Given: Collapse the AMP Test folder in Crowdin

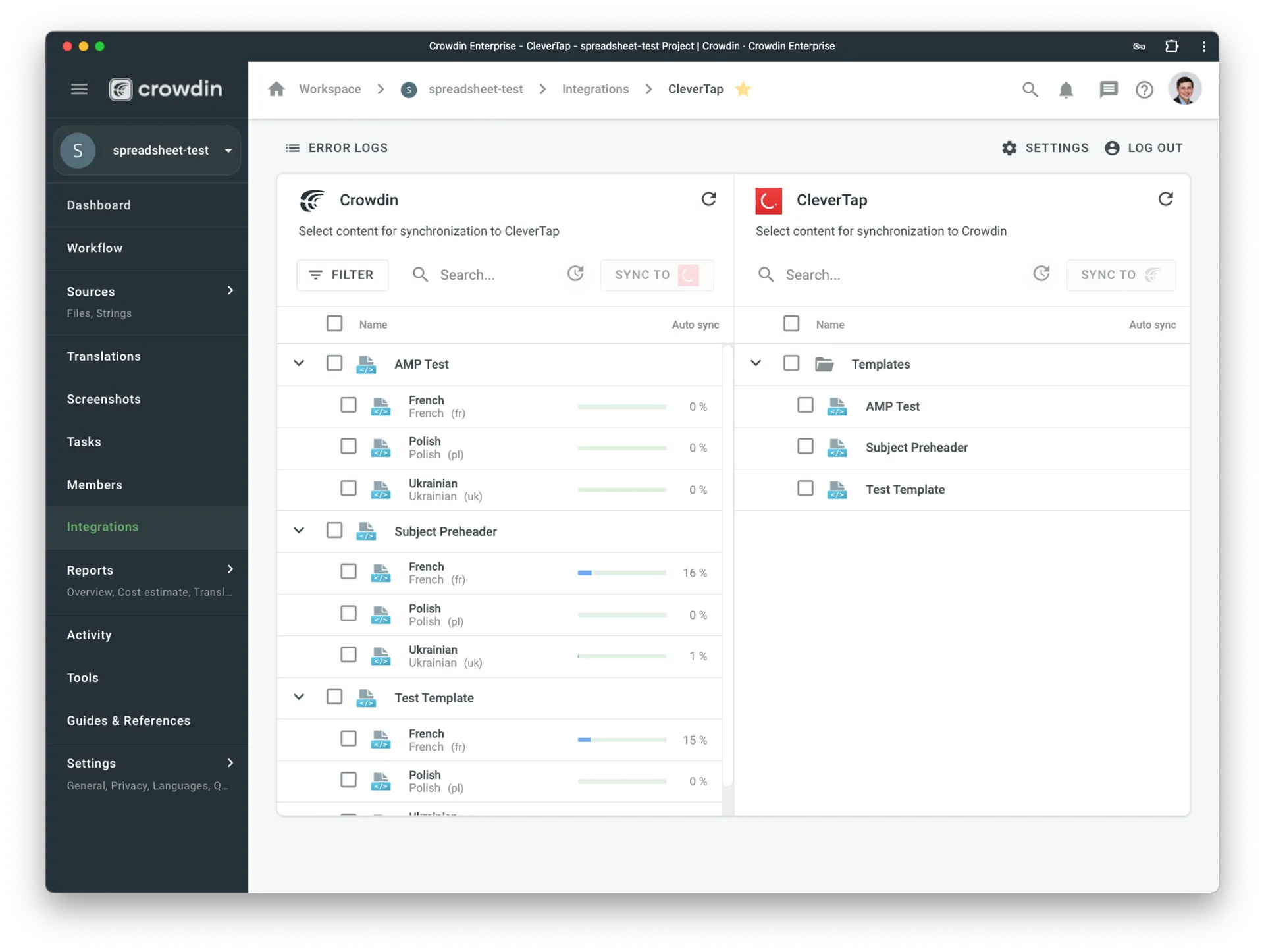Looking at the screenshot, I should (300, 363).
